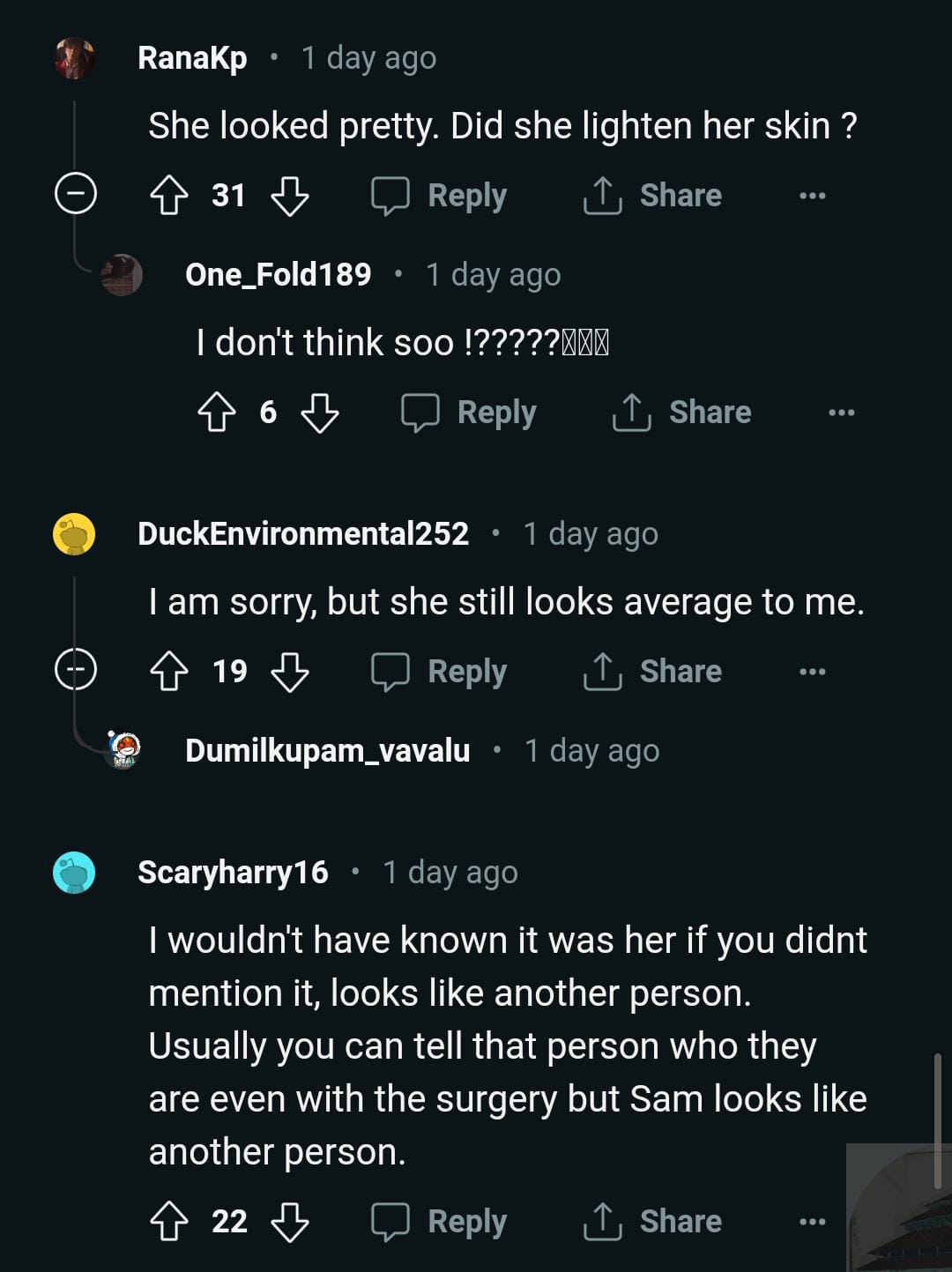Open RanaKp's user profile

point(192,58)
